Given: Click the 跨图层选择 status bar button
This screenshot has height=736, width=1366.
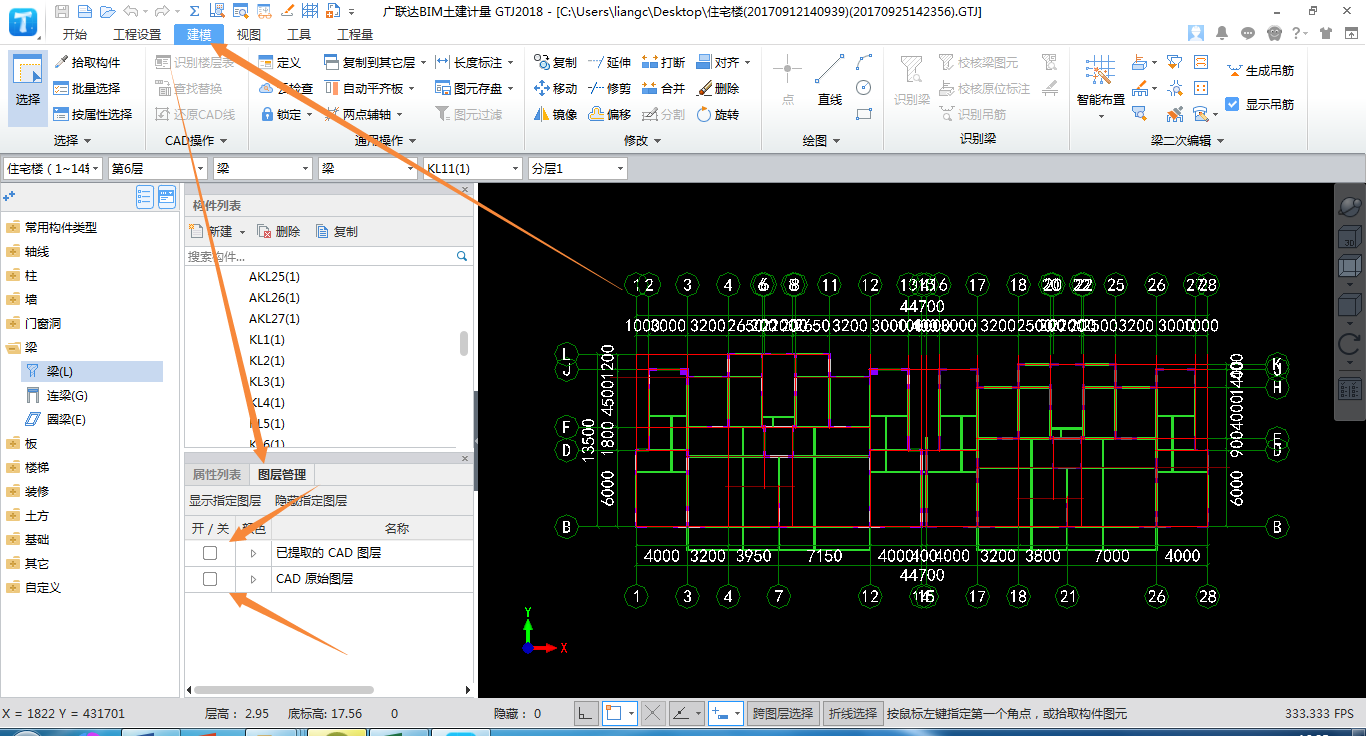Looking at the screenshot, I should (x=783, y=713).
